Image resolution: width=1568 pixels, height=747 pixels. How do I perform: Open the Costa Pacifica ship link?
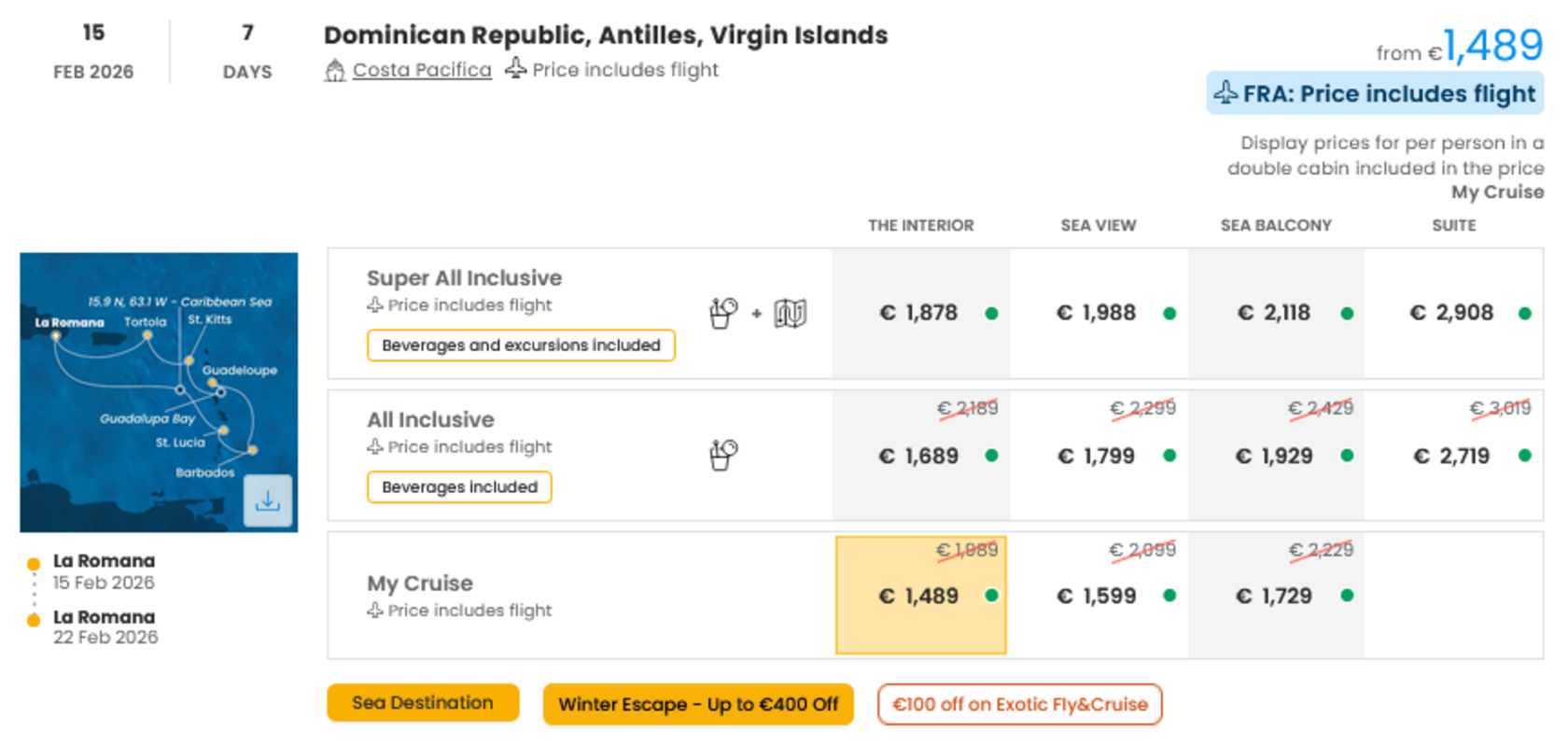tap(422, 70)
